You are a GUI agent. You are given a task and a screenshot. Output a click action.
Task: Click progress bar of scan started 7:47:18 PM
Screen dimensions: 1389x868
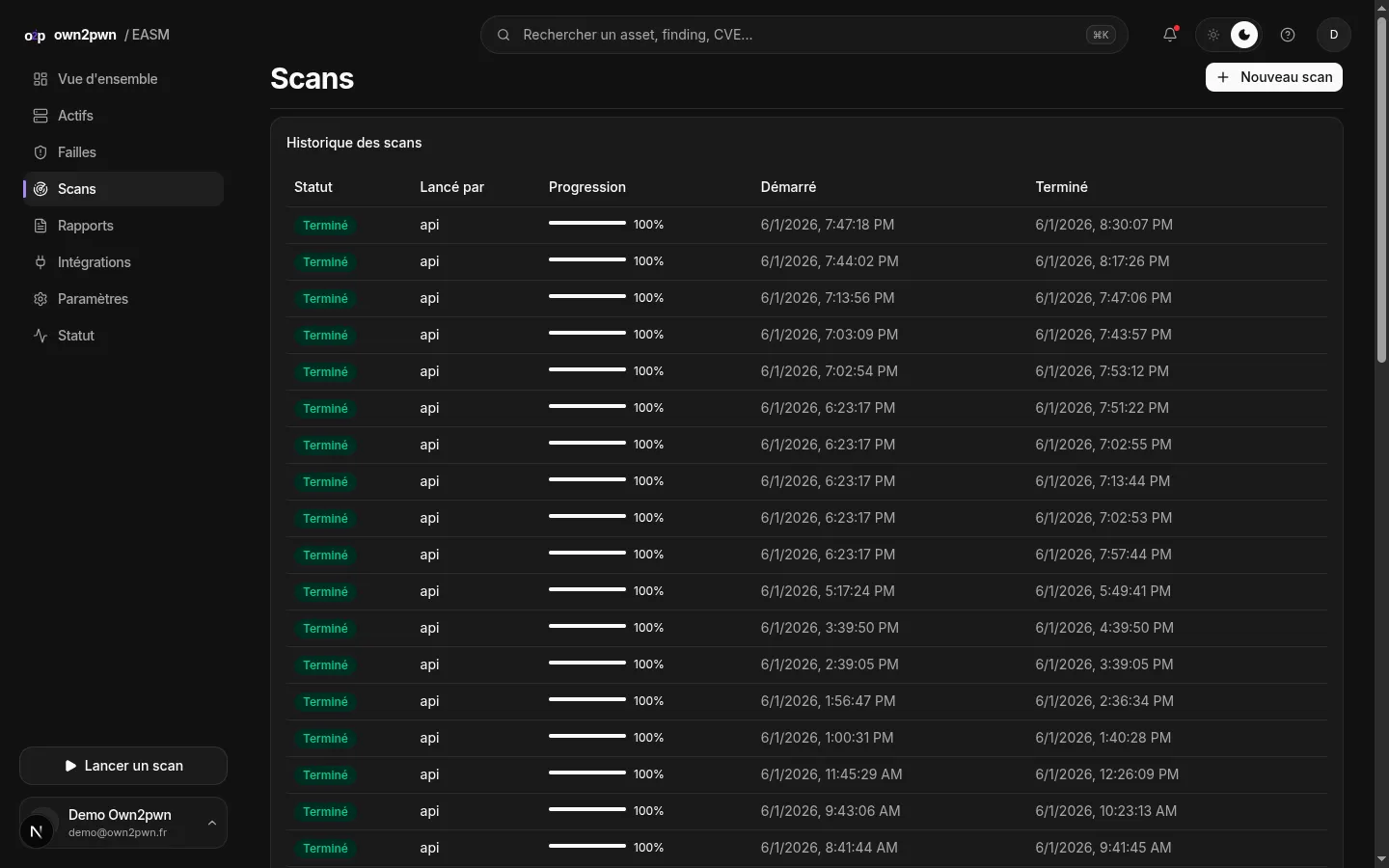587,224
